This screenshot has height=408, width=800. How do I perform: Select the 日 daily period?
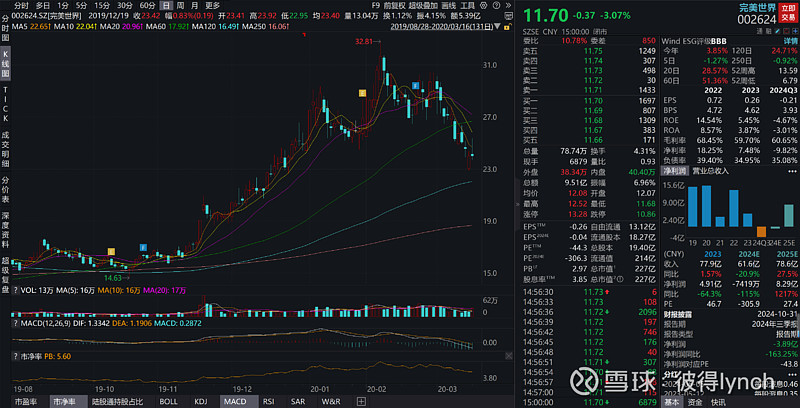166,6
